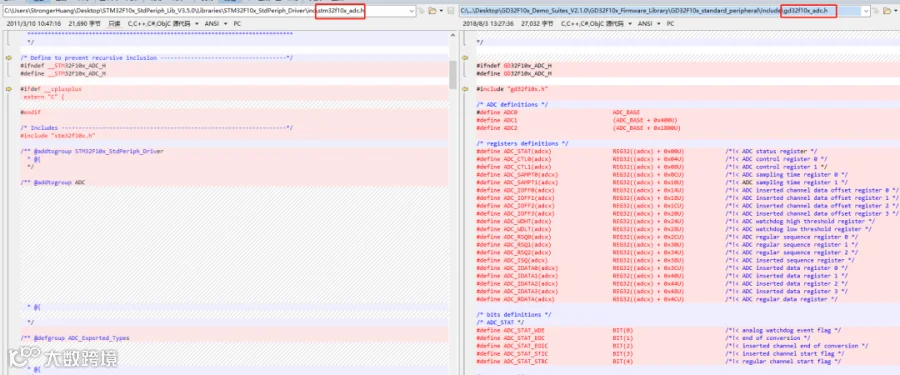Select right line '#define ADC1'
Viewport: 900px width, 375px height.
497,120
